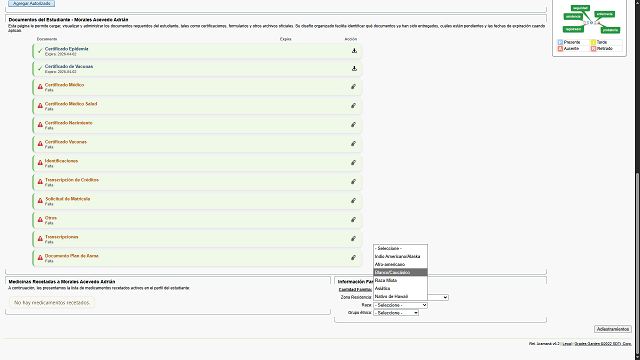Image resolution: width=640 pixels, height=360 pixels.
Task: Open the Legal link in footer
Action: tap(567, 344)
